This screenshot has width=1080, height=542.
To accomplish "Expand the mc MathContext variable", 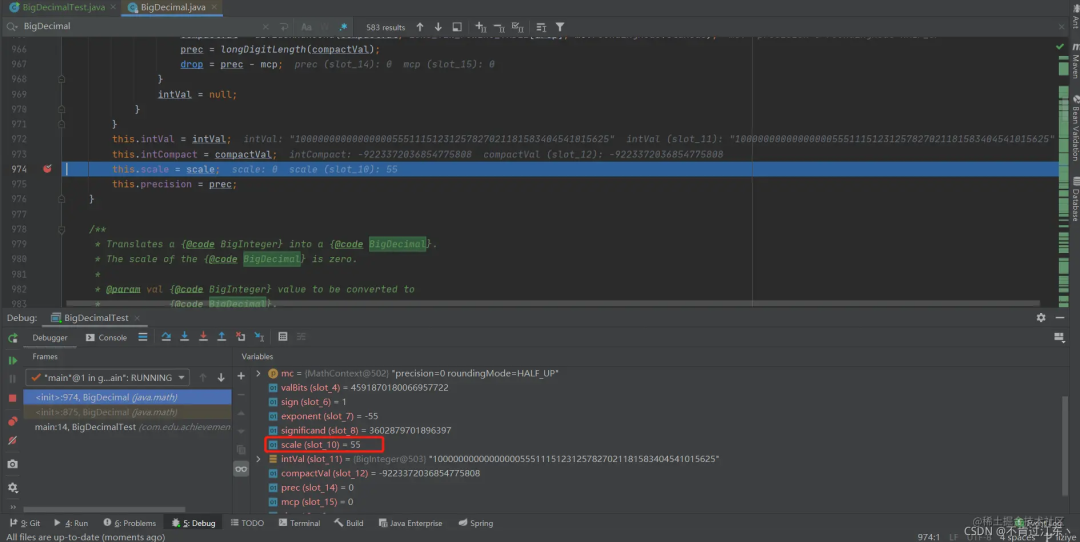I will coord(258,373).
